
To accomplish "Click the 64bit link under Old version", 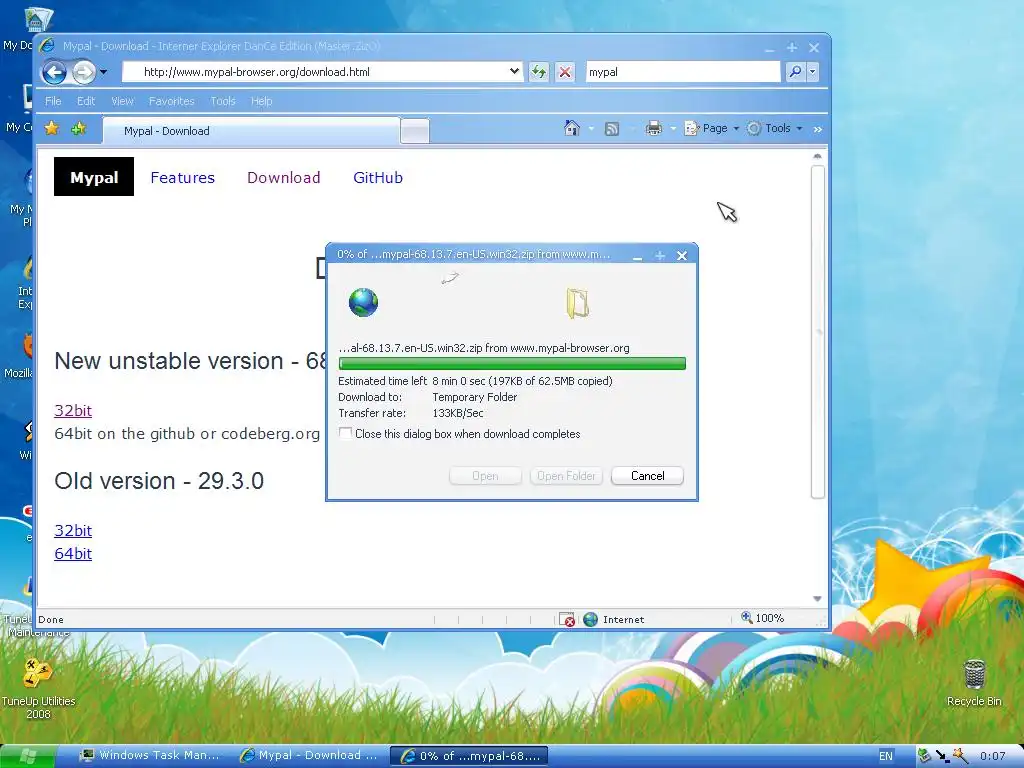I will click(x=72, y=553).
